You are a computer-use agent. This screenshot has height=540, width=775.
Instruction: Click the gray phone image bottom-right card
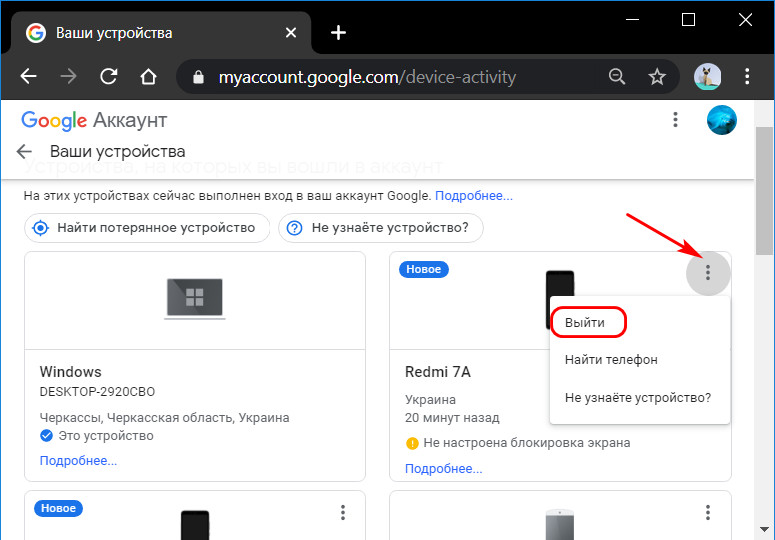point(560,525)
